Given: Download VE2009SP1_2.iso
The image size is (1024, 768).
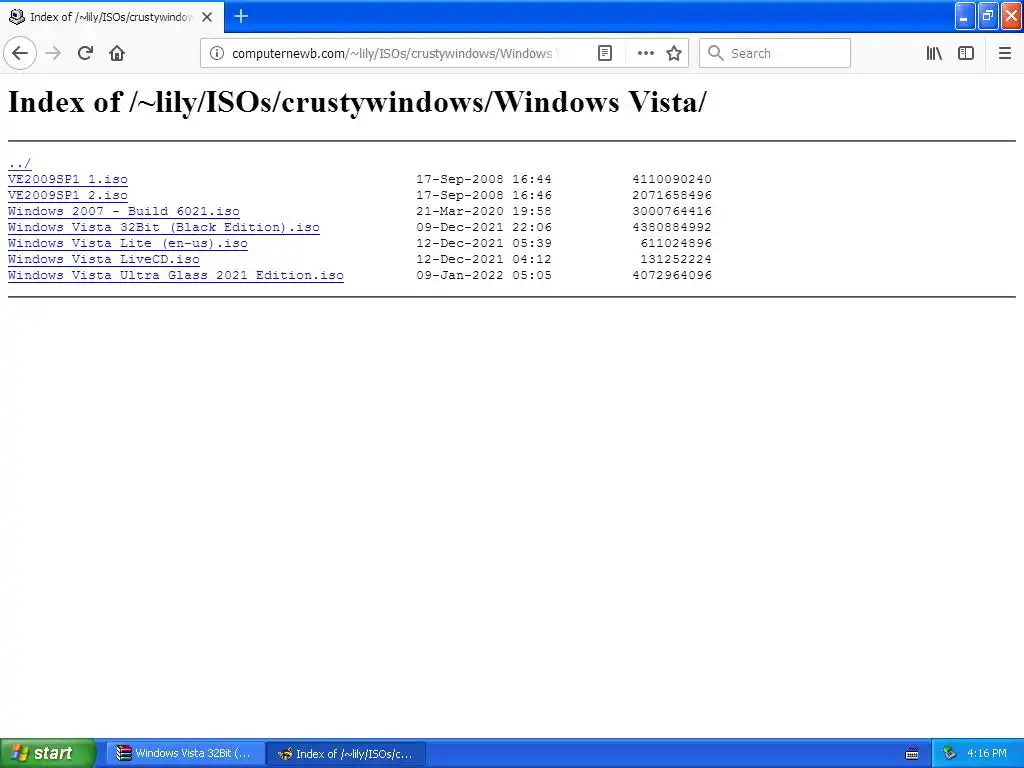Looking at the screenshot, I should click(68, 195).
